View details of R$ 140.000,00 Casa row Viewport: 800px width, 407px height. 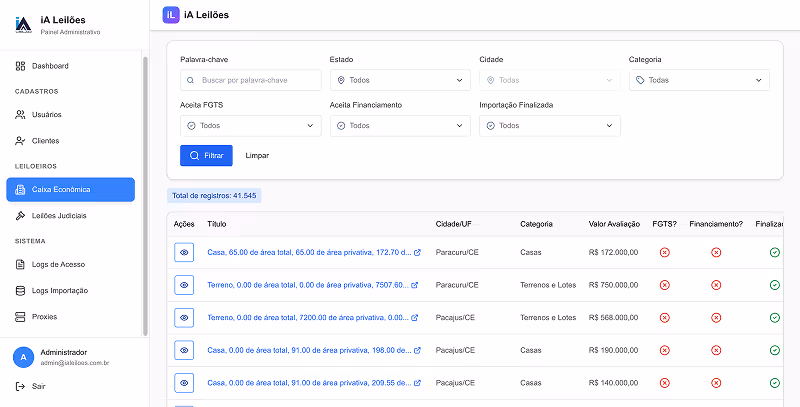184,383
